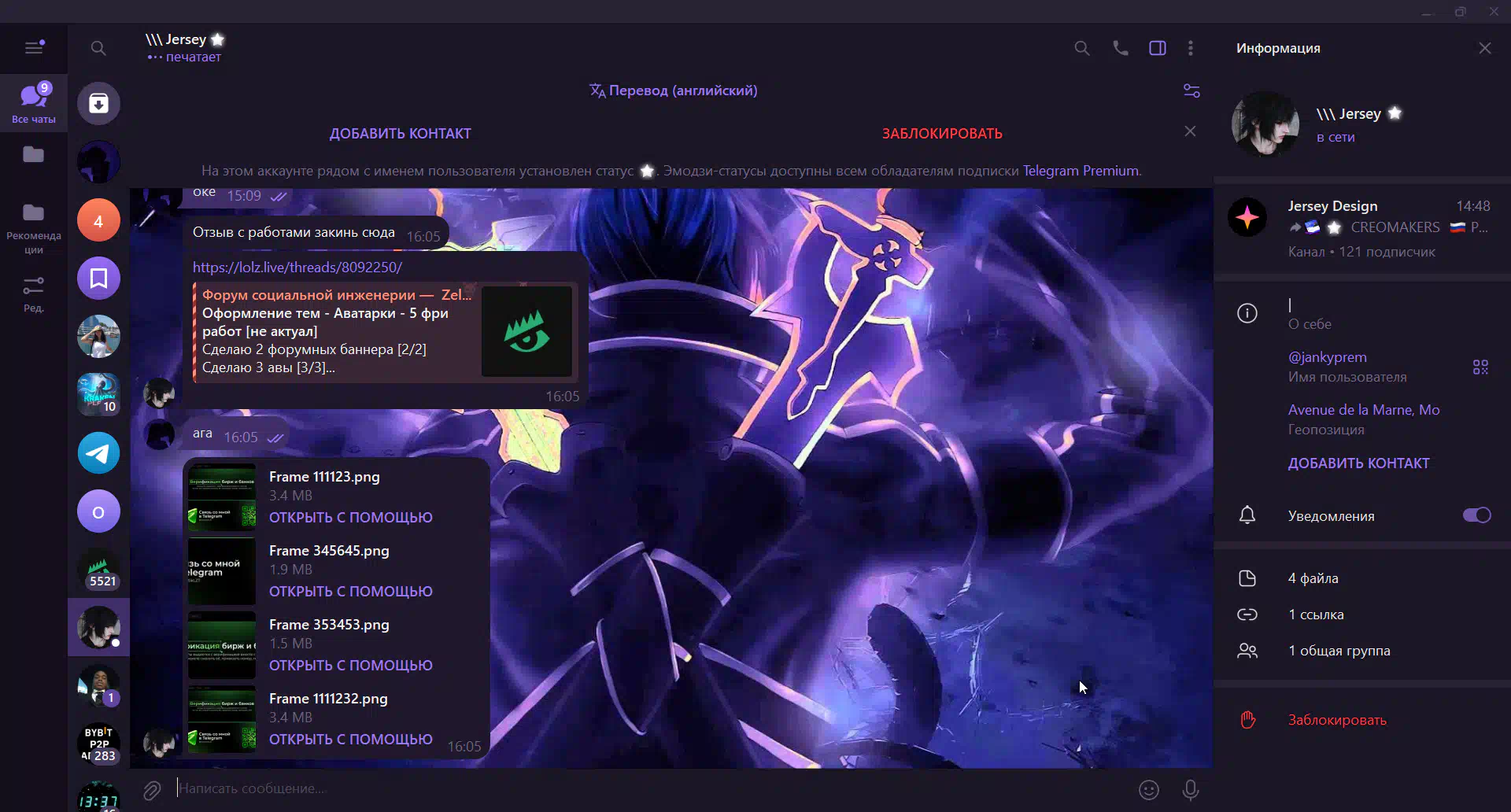Click the star emoji status in header
This screenshot has height=812, width=1511.
(x=218, y=39)
